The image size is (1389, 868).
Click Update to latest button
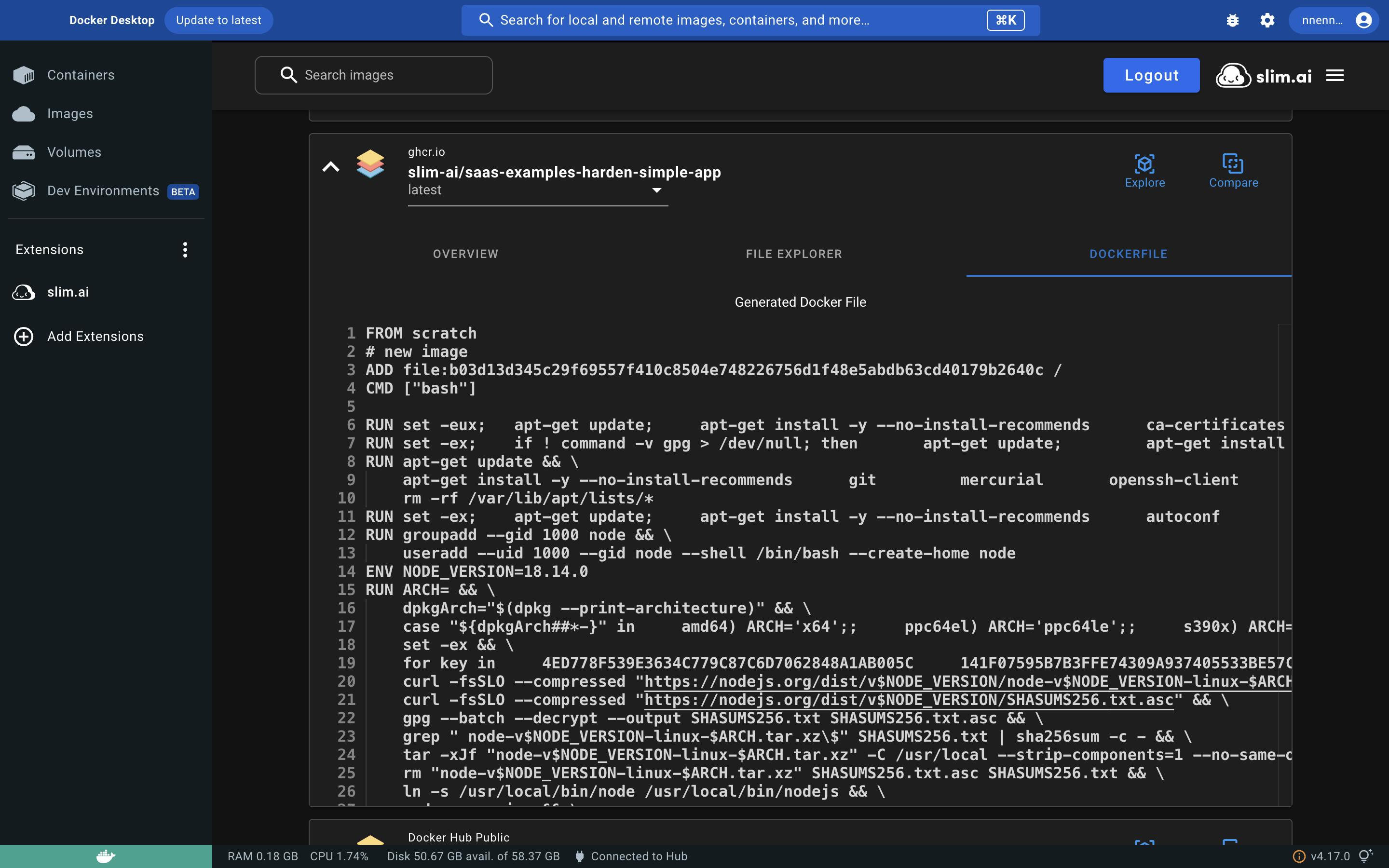[218, 21]
